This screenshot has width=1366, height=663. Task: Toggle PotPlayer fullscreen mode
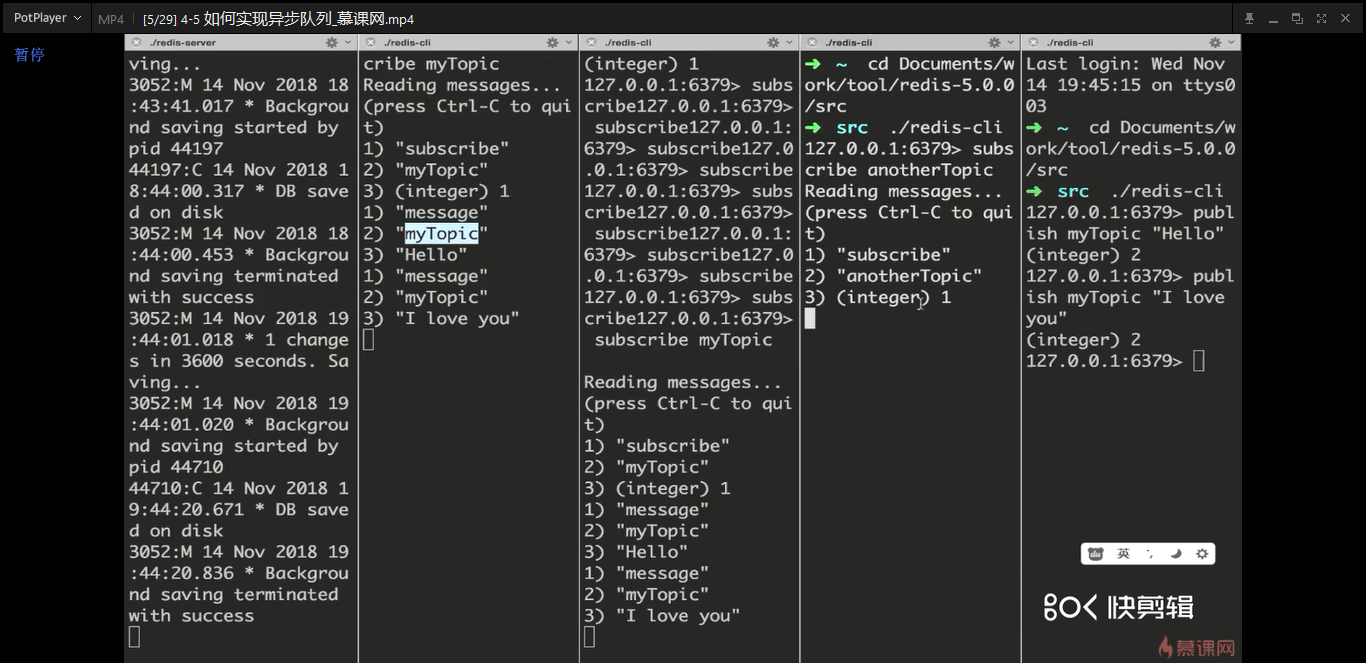coord(1321,19)
